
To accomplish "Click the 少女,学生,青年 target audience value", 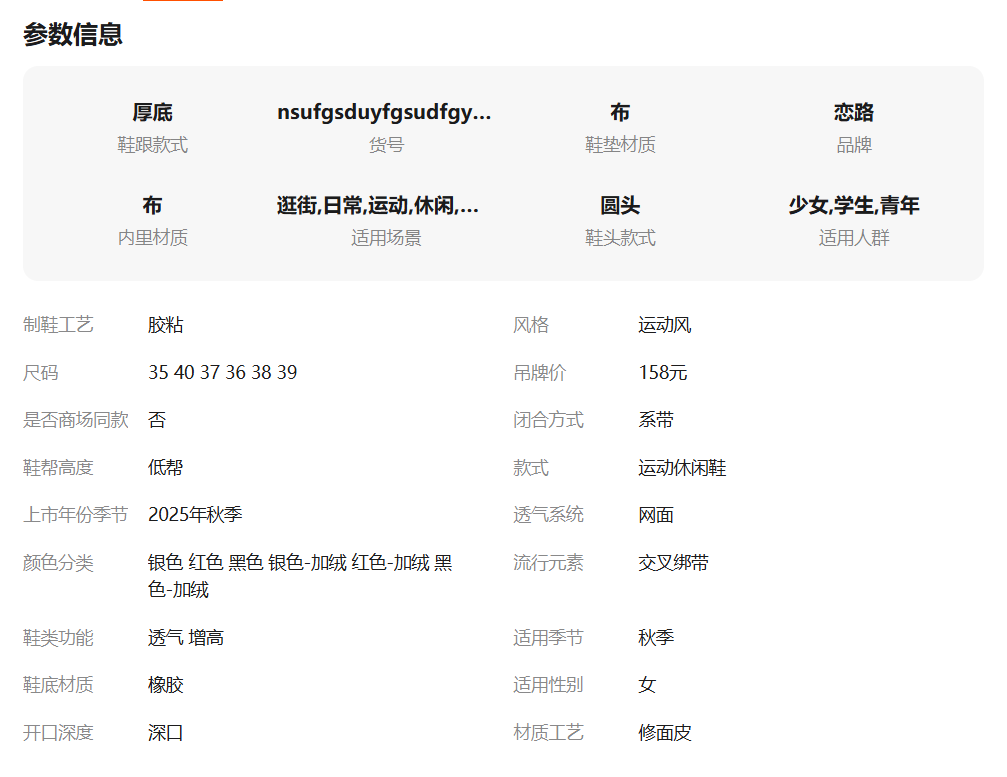I will pos(853,205).
